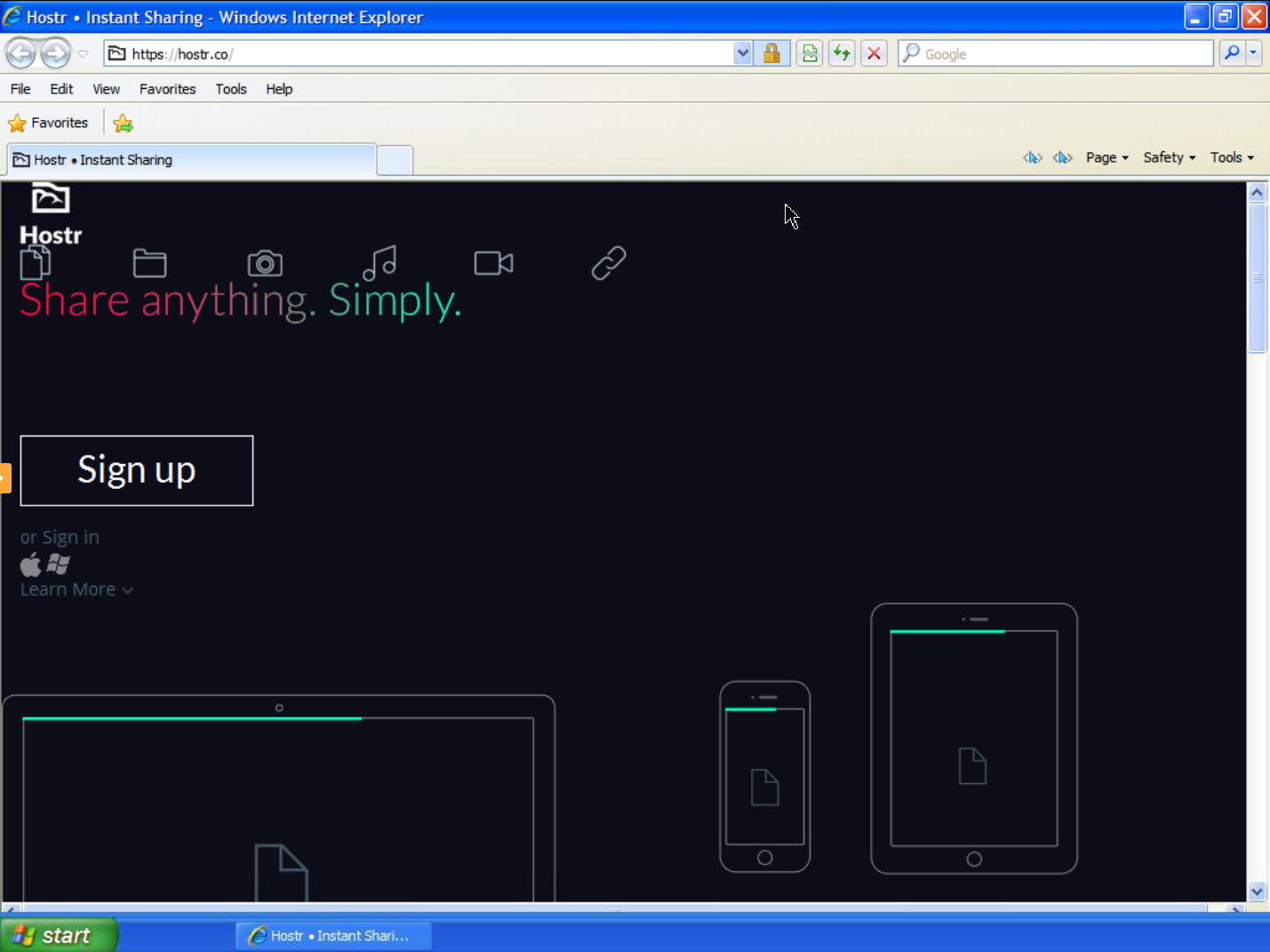The image size is (1270, 952).
Task: Expand Learn More on the page
Action: [x=77, y=589]
